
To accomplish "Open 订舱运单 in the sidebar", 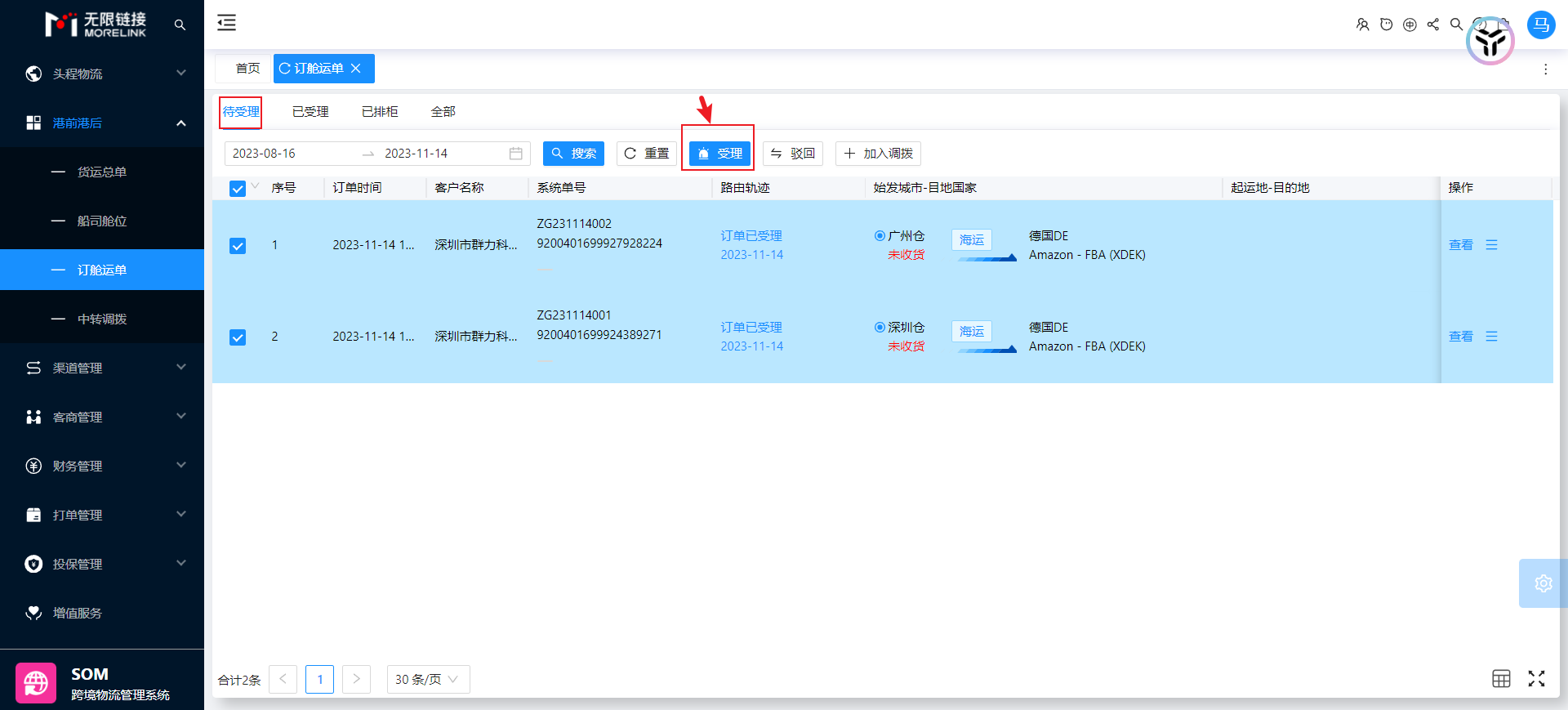I will pyautogui.click(x=102, y=270).
